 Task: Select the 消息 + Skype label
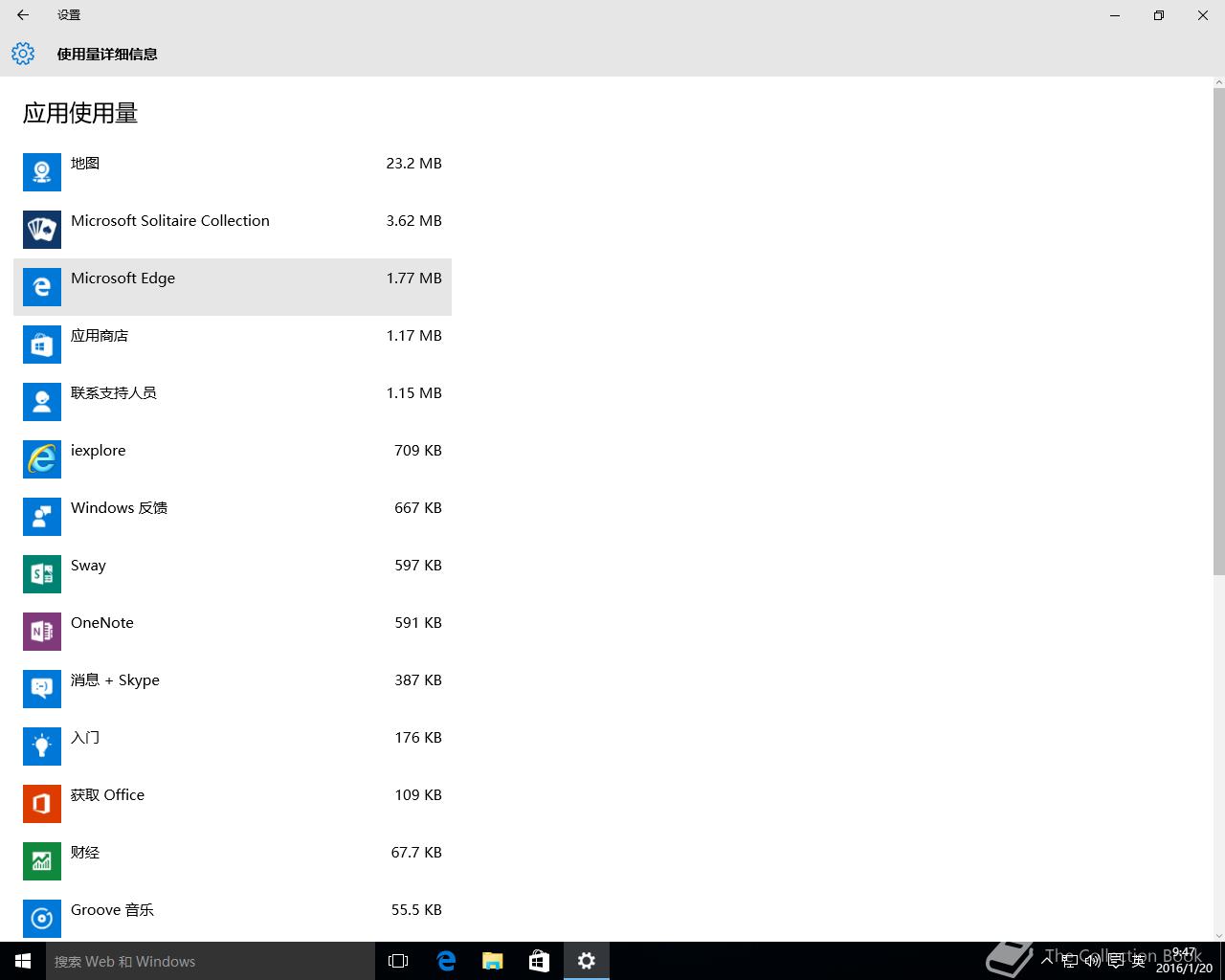click(115, 680)
